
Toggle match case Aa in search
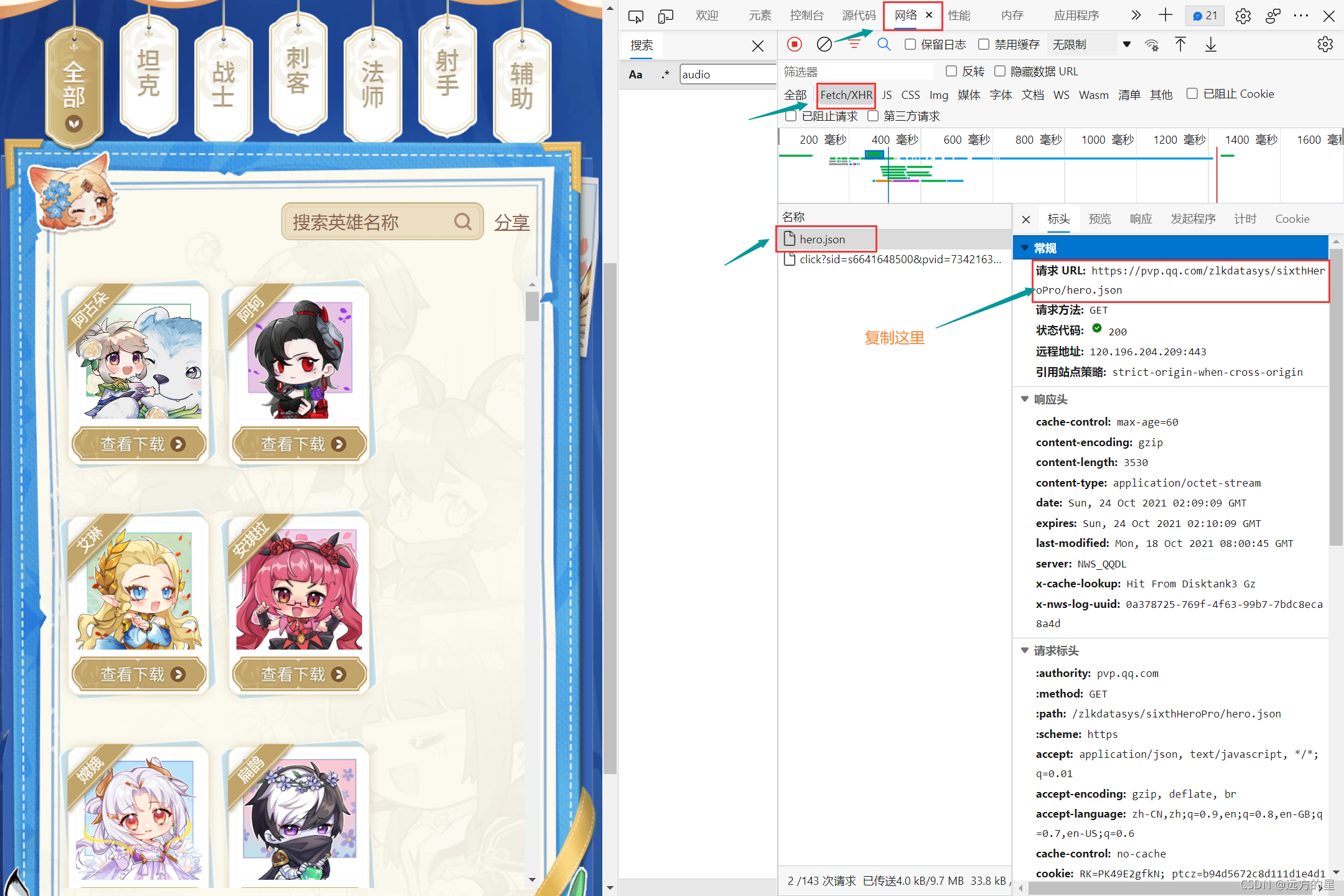tap(635, 75)
